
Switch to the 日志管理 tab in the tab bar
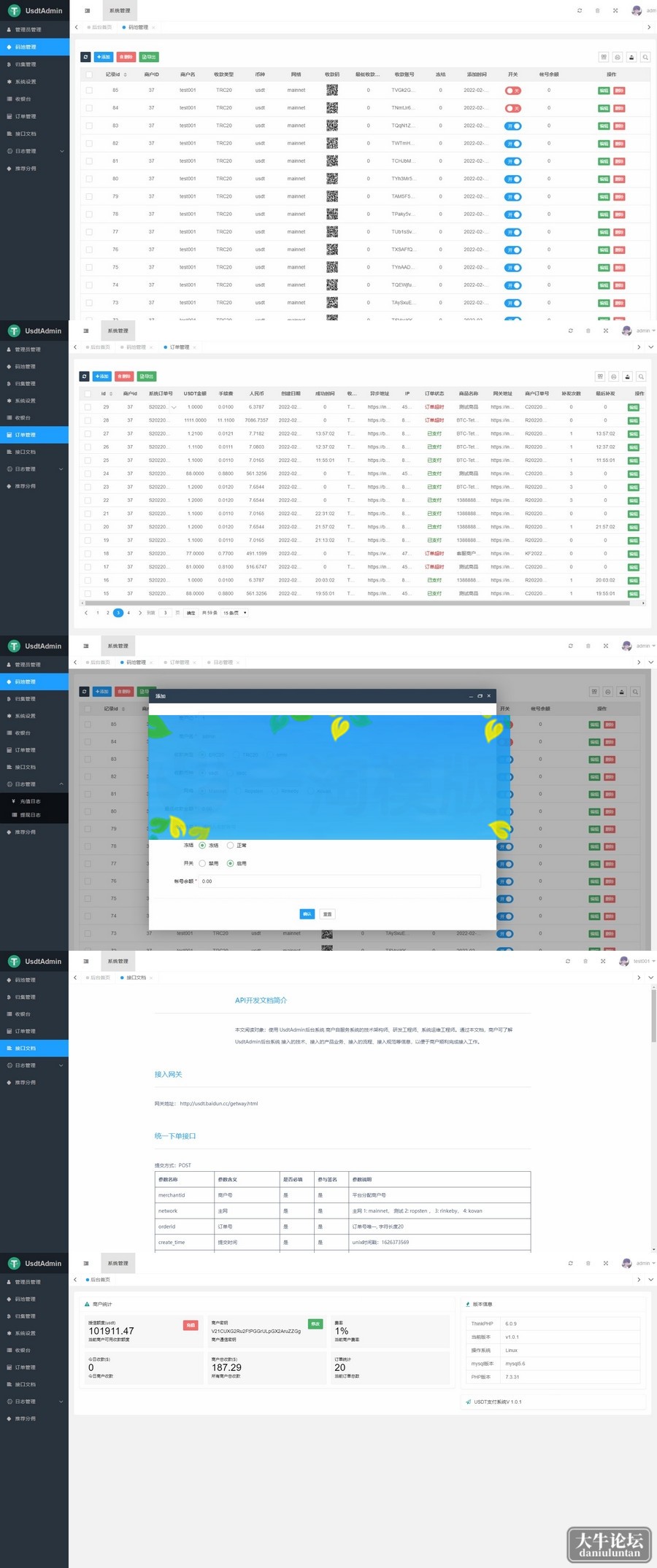223,663
